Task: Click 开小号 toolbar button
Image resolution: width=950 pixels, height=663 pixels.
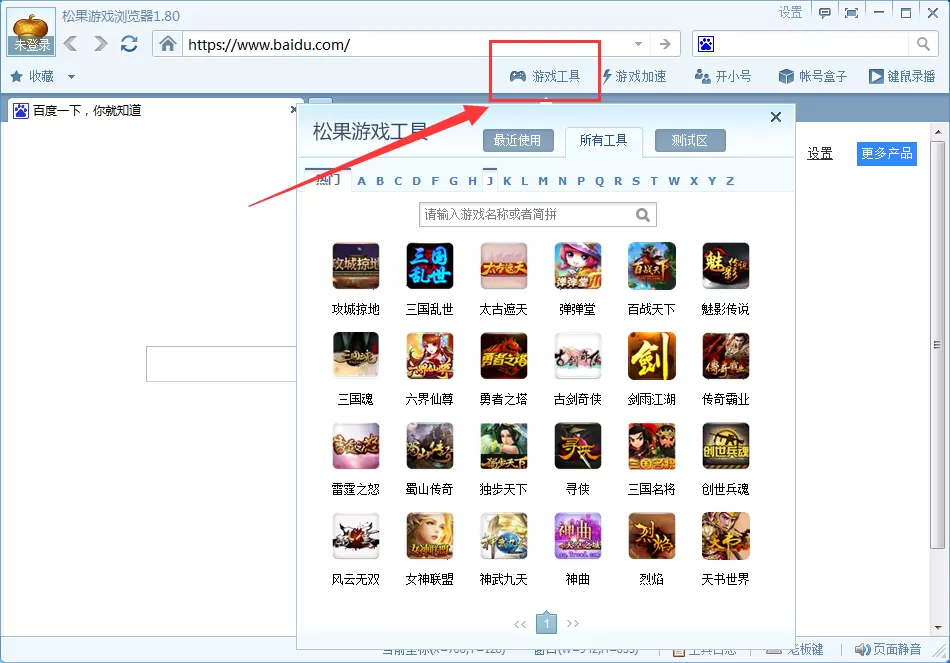Action: coord(723,76)
